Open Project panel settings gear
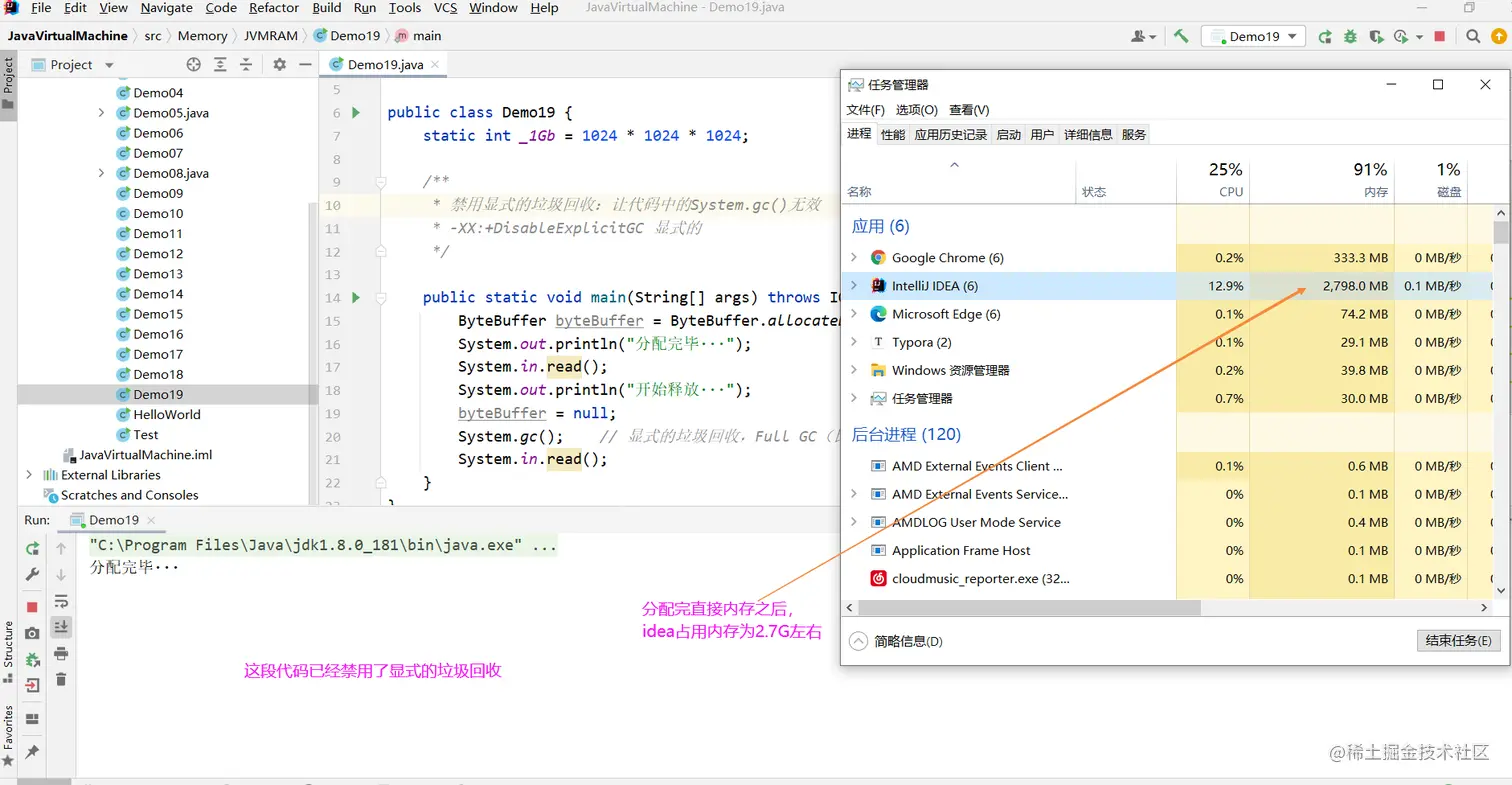1512x785 pixels. pyautogui.click(x=279, y=64)
